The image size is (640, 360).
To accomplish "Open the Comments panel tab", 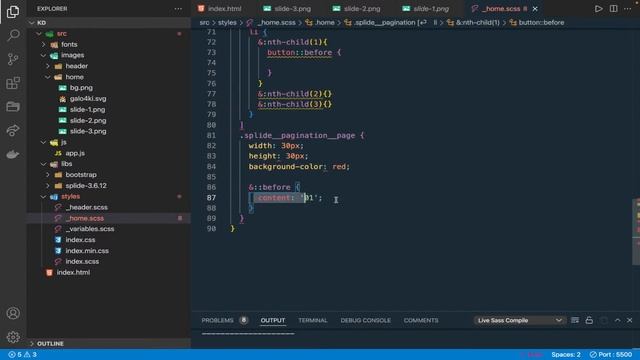I will (421, 320).
